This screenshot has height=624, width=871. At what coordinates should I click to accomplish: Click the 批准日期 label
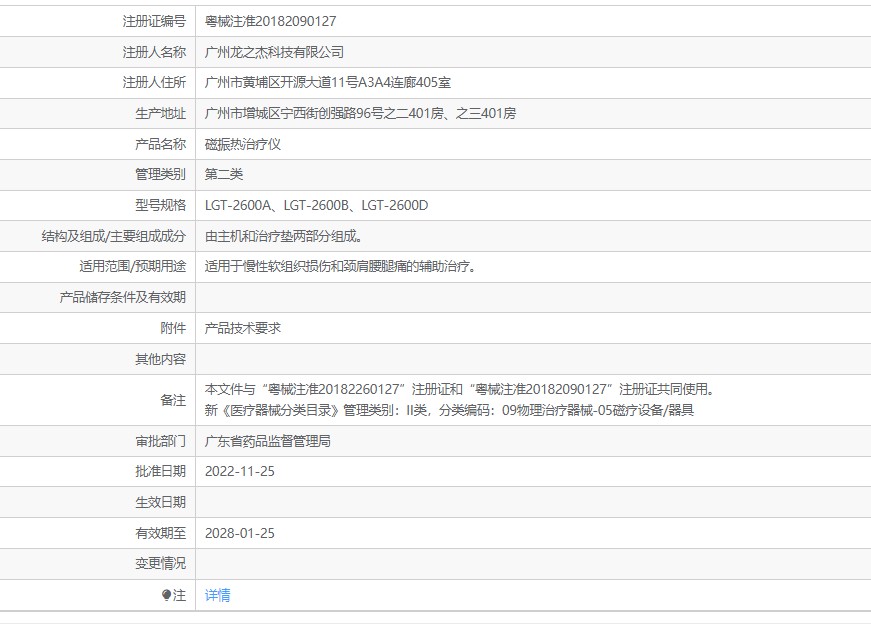(161, 472)
